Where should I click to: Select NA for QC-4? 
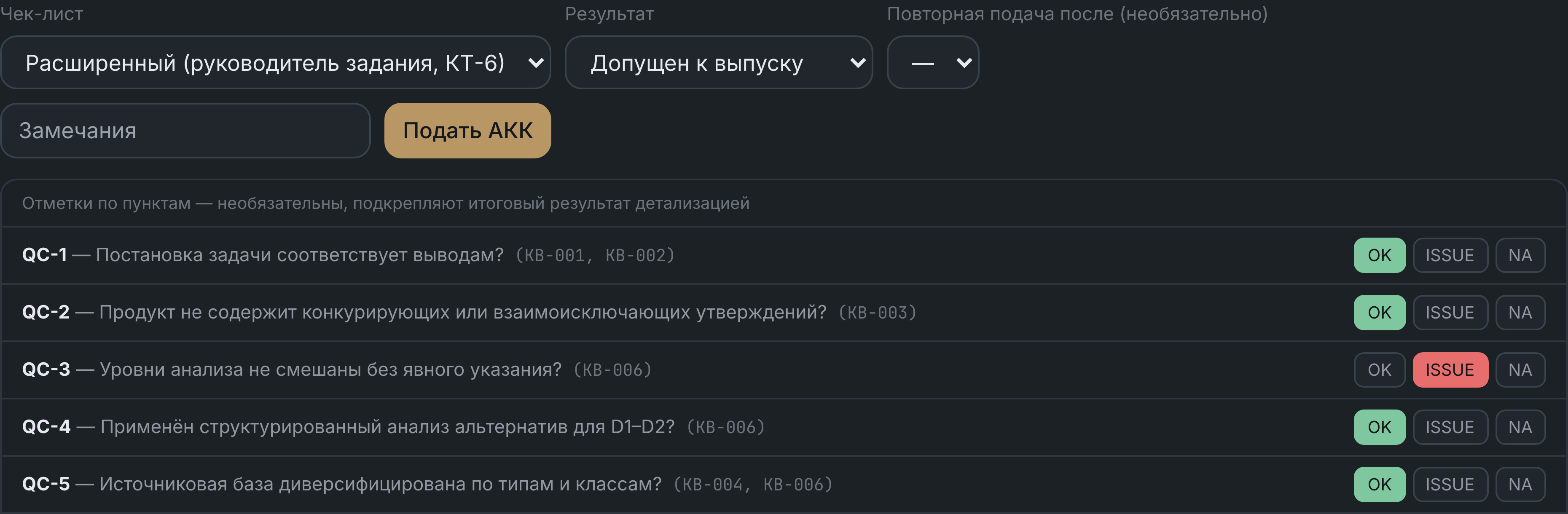(x=1520, y=427)
